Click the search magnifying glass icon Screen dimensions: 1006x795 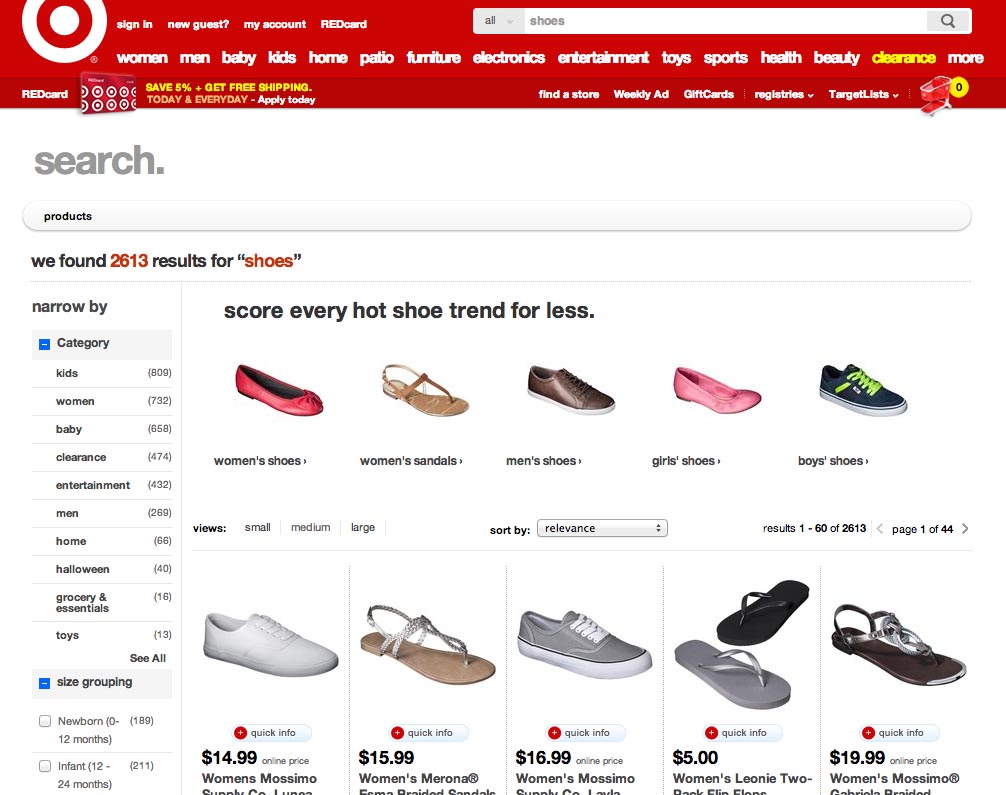click(x=946, y=20)
